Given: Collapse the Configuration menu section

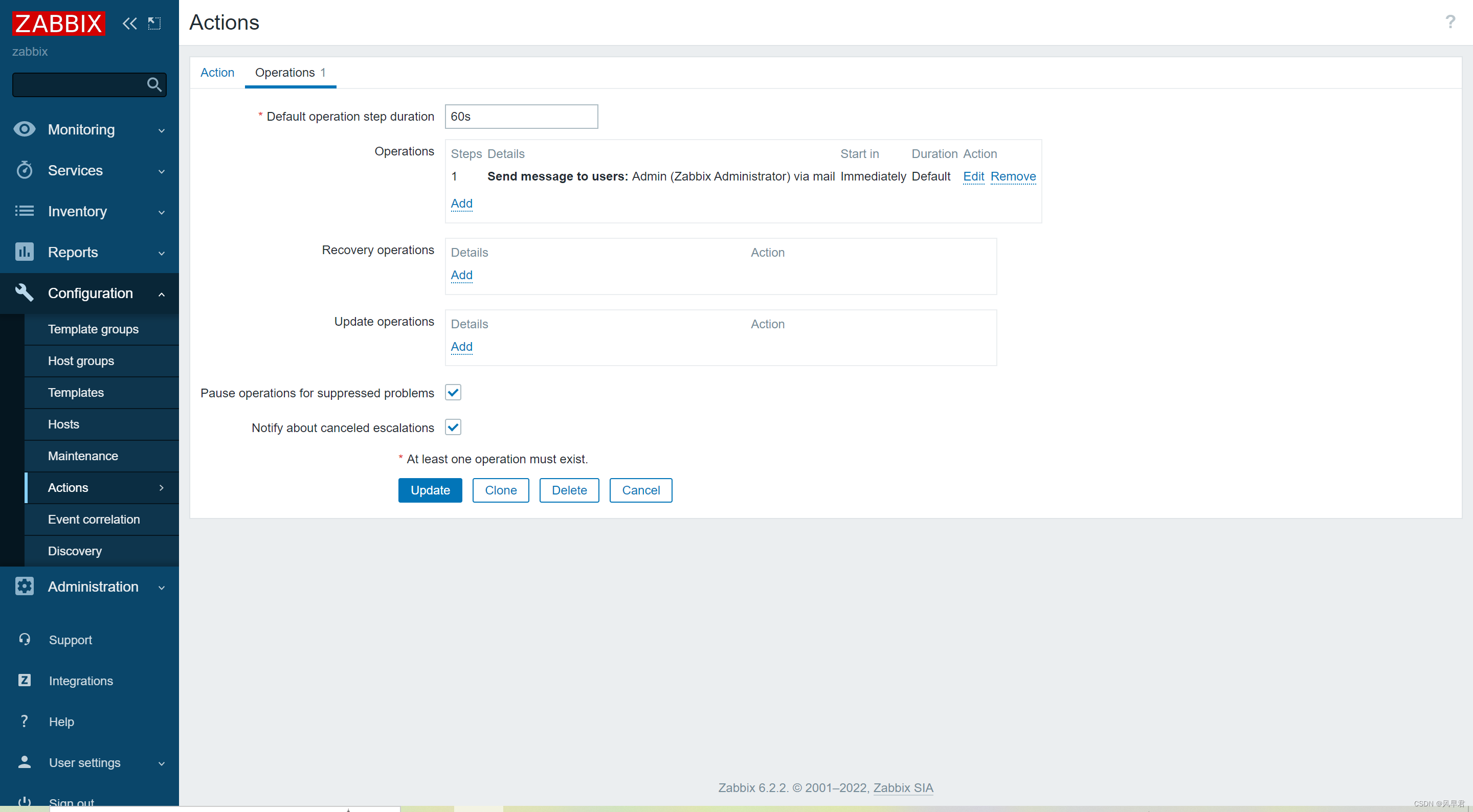Looking at the screenshot, I should pyautogui.click(x=161, y=294).
